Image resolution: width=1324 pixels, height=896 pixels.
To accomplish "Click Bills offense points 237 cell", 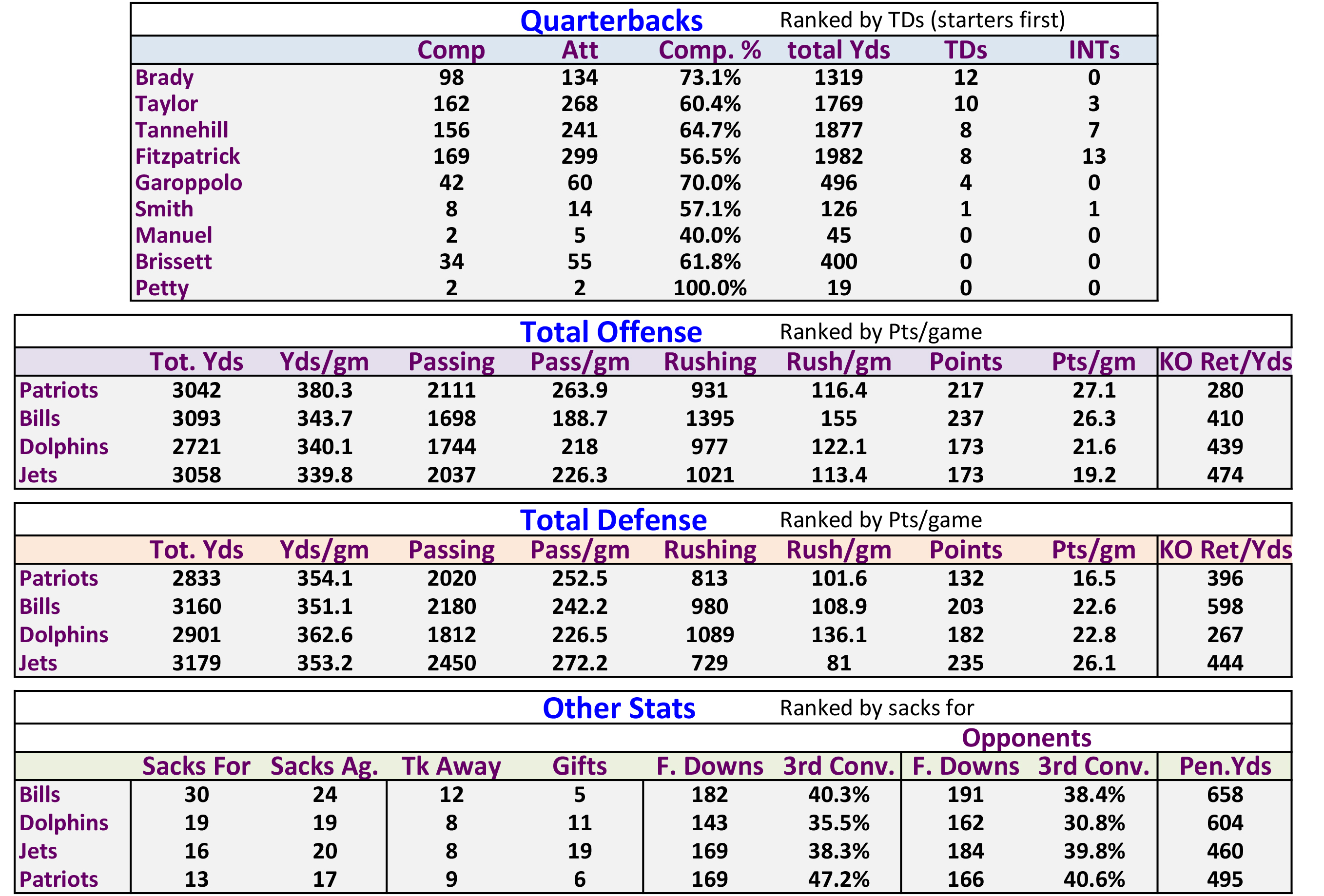I will (965, 419).
